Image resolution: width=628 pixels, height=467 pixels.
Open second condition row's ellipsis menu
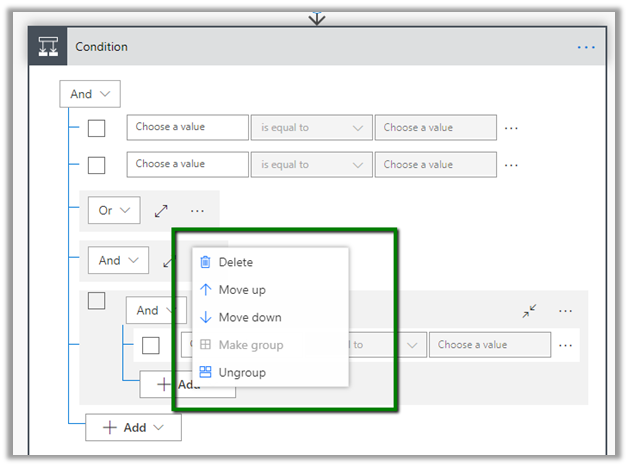pos(512,165)
